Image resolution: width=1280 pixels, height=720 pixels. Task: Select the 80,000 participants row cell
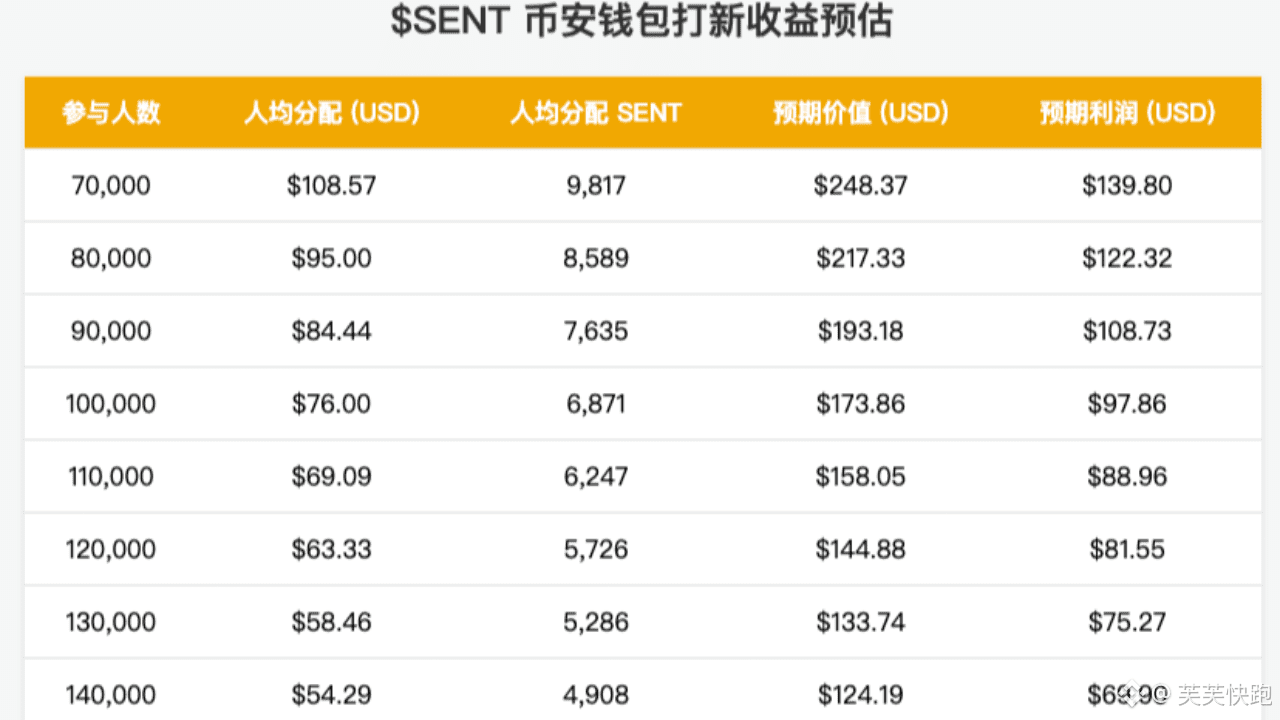[x=111, y=258]
